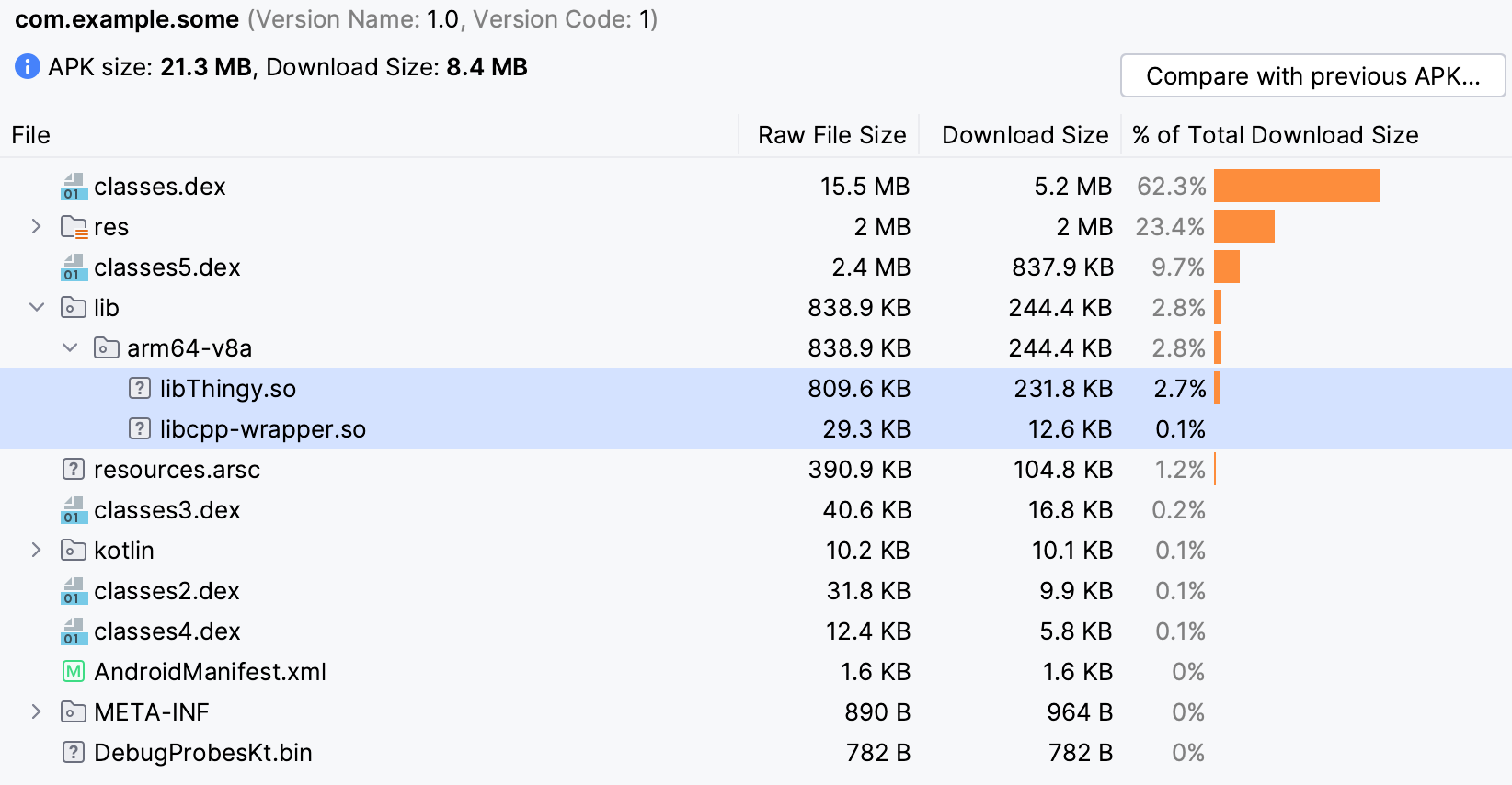
Task: Collapse the lib folder
Action: pos(37,308)
